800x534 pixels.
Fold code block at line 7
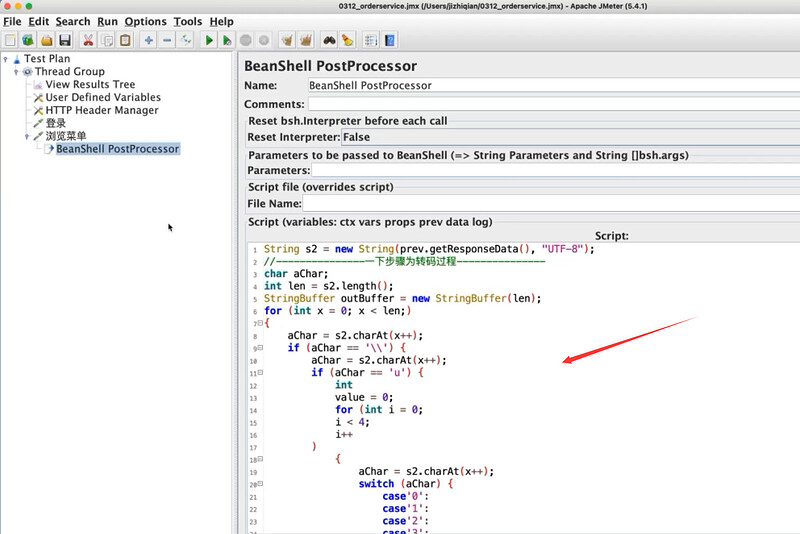[260, 323]
